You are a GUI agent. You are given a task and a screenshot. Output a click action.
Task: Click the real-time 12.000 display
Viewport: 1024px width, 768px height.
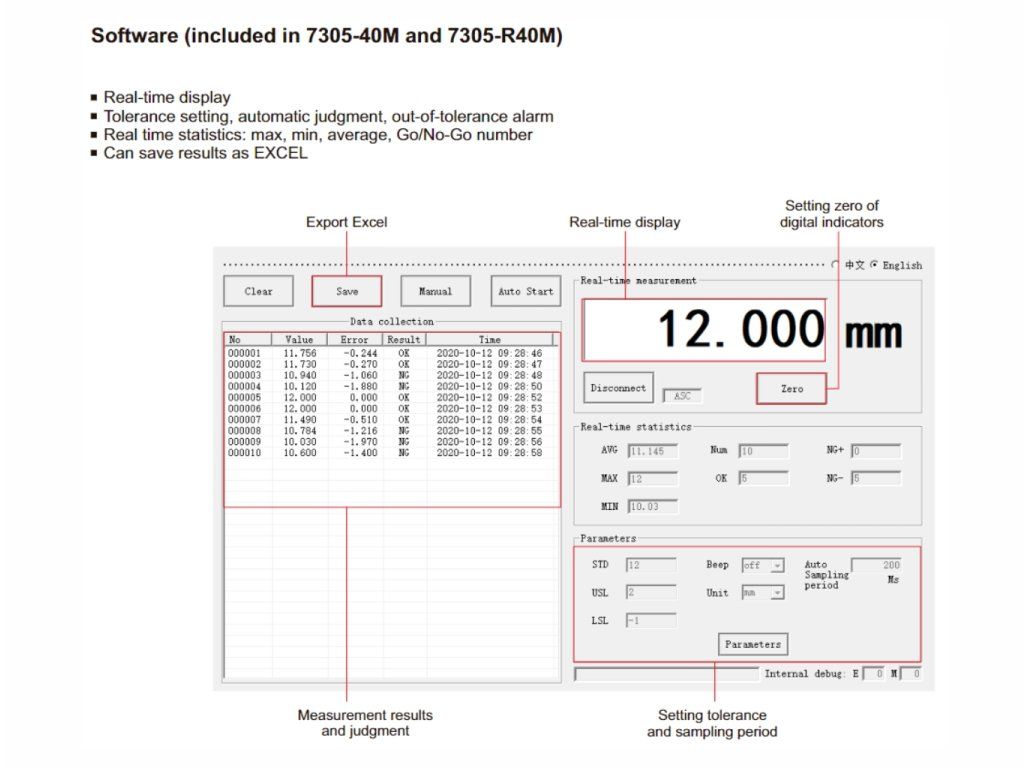(x=704, y=330)
